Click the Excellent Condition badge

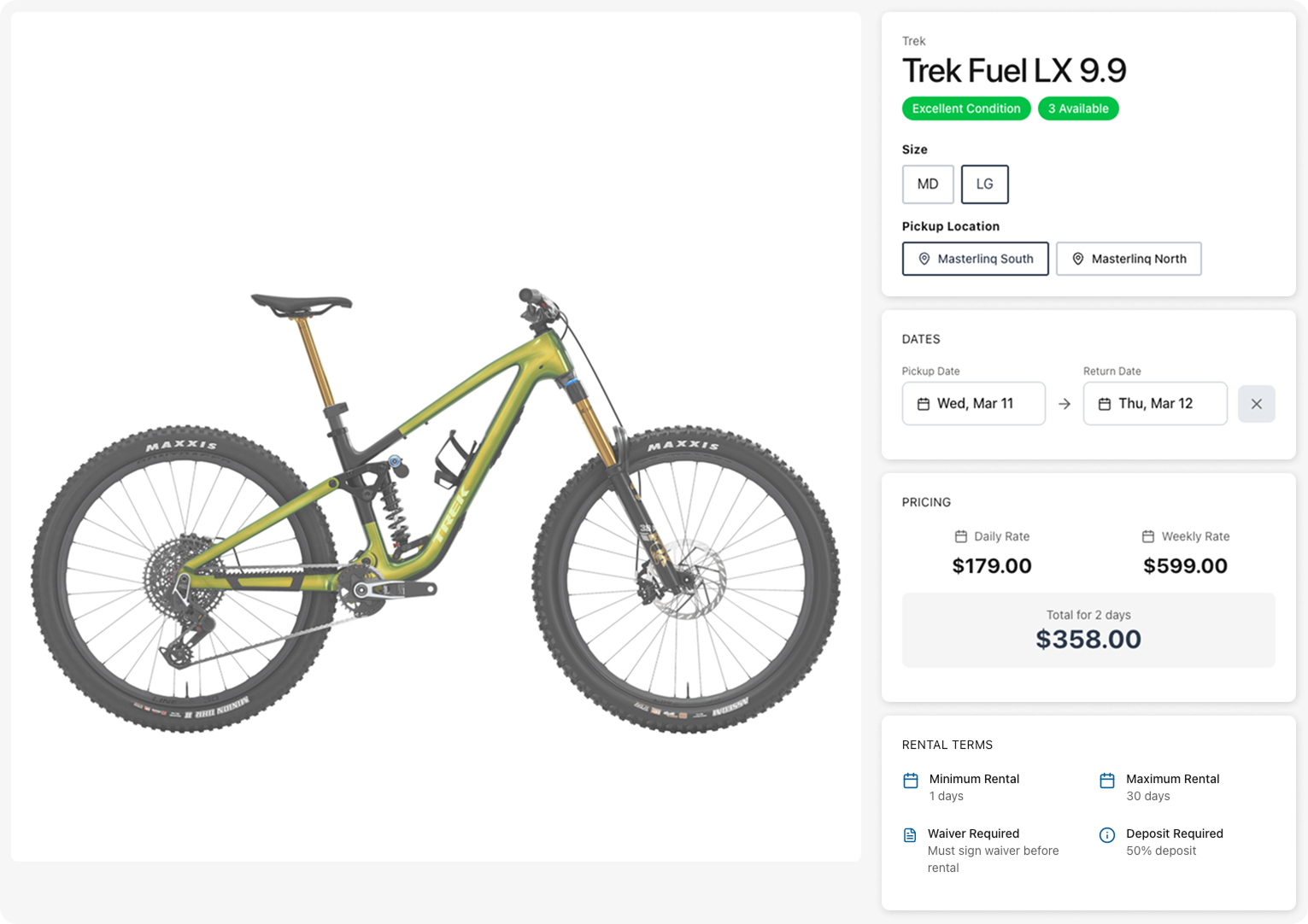click(966, 108)
